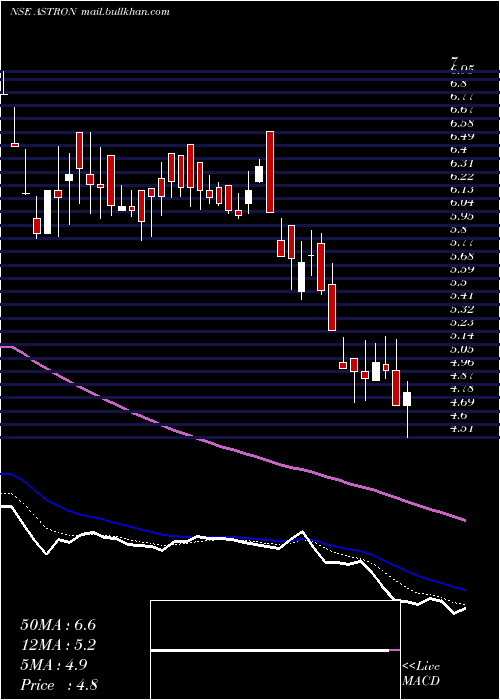Click the 5.68 price axis label
Screen dimensions: 500x700
[462, 256]
